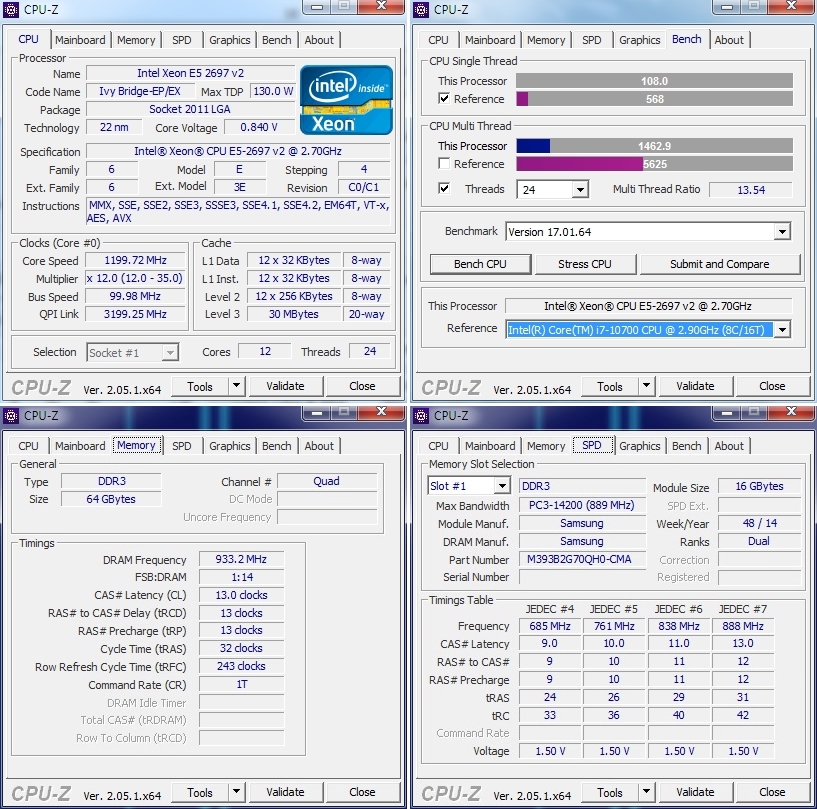Click the Max TDP value 130.0 W
Screen dimensions: 817x809
pos(273,91)
